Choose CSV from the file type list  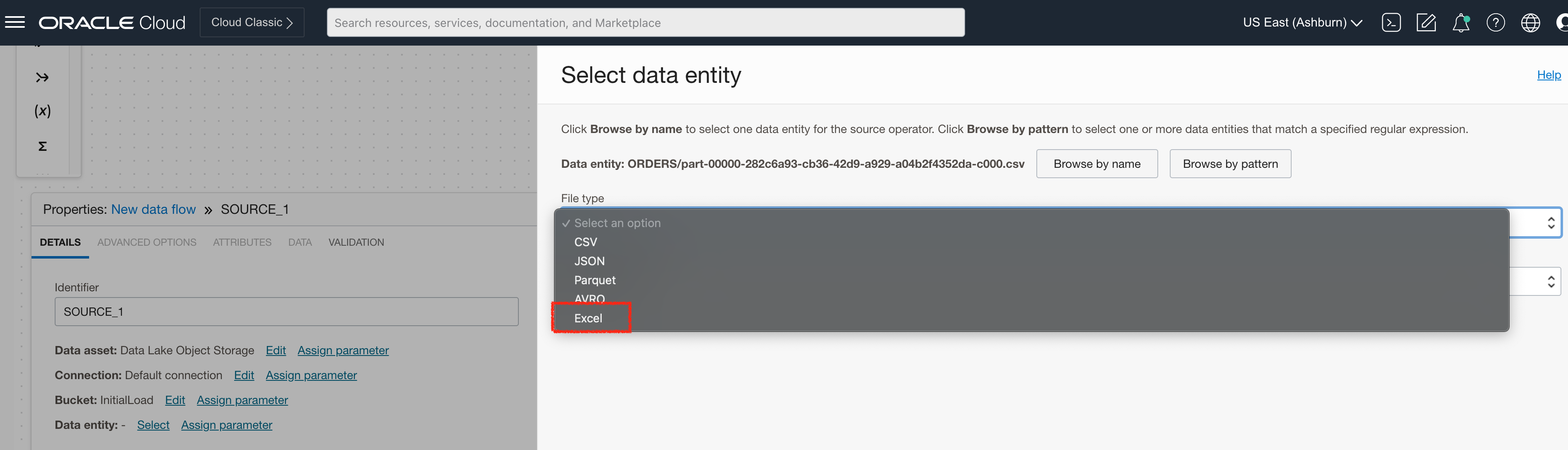pyautogui.click(x=585, y=242)
